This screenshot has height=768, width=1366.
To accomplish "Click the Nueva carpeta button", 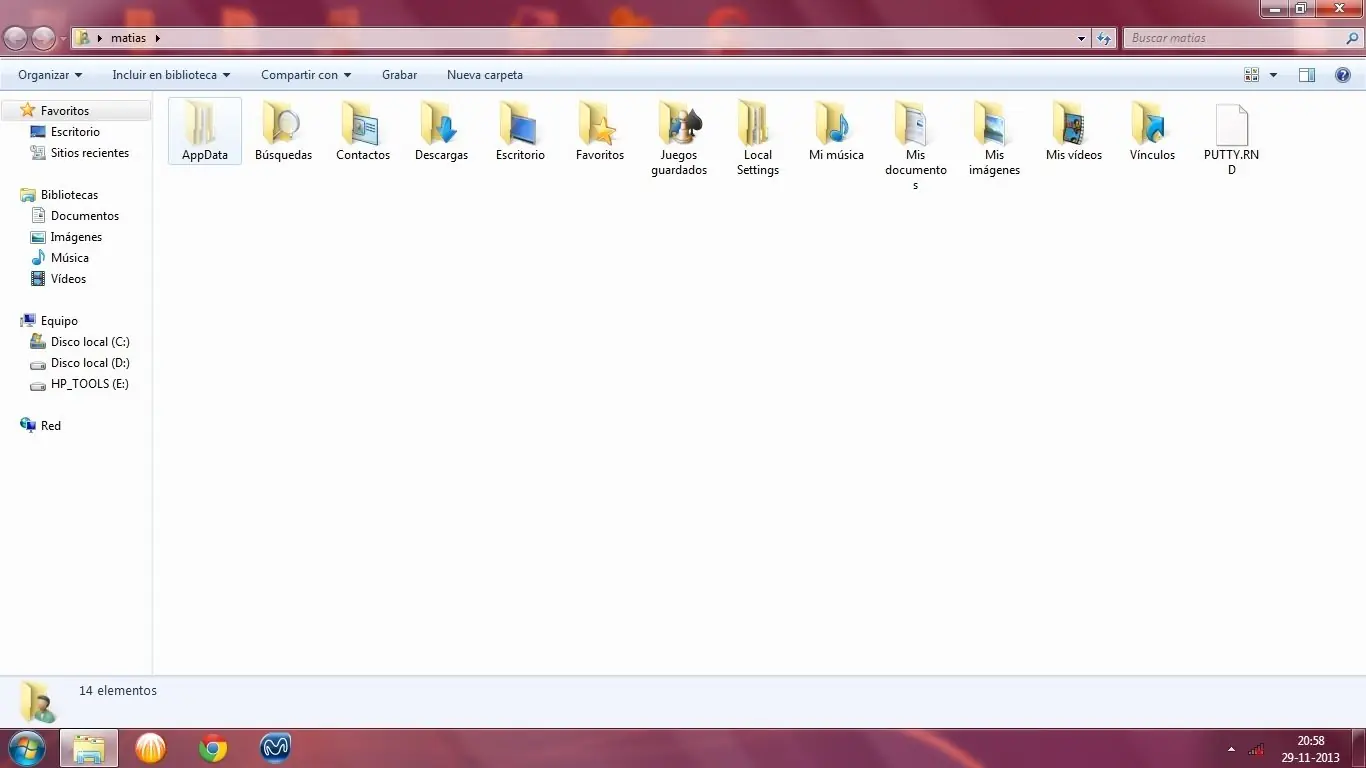I will [x=485, y=75].
